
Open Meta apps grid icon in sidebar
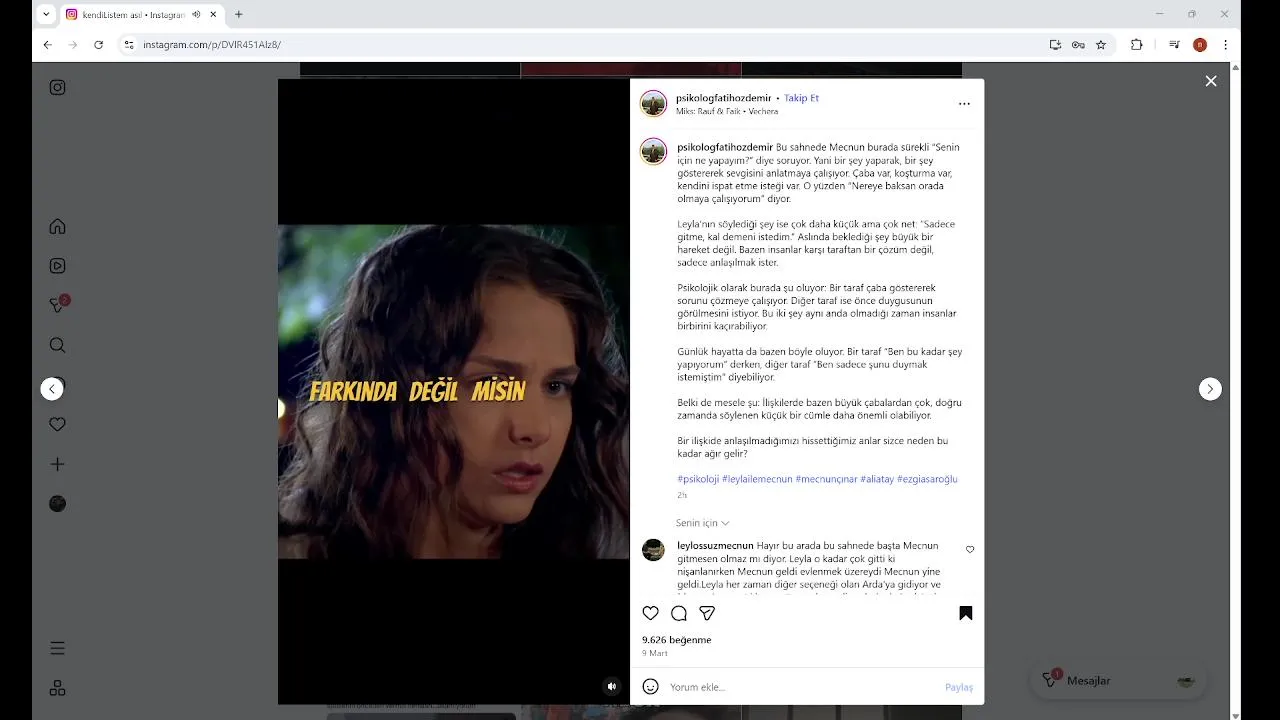pyautogui.click(x=58, y=688)
